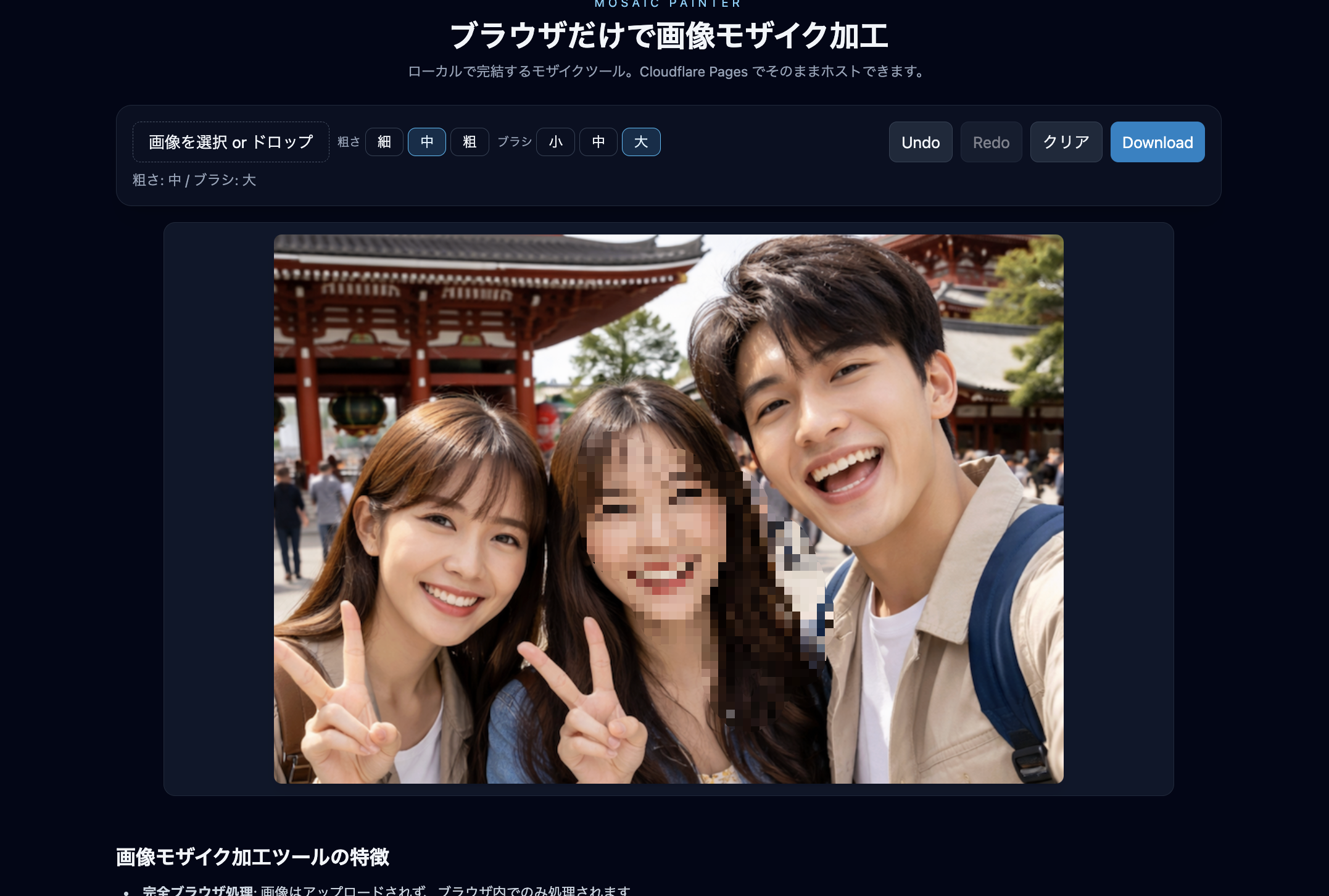Screen dimensions: 1329x896
Task: Pick the 中 brush size option
Action: (x=598, y=142)
